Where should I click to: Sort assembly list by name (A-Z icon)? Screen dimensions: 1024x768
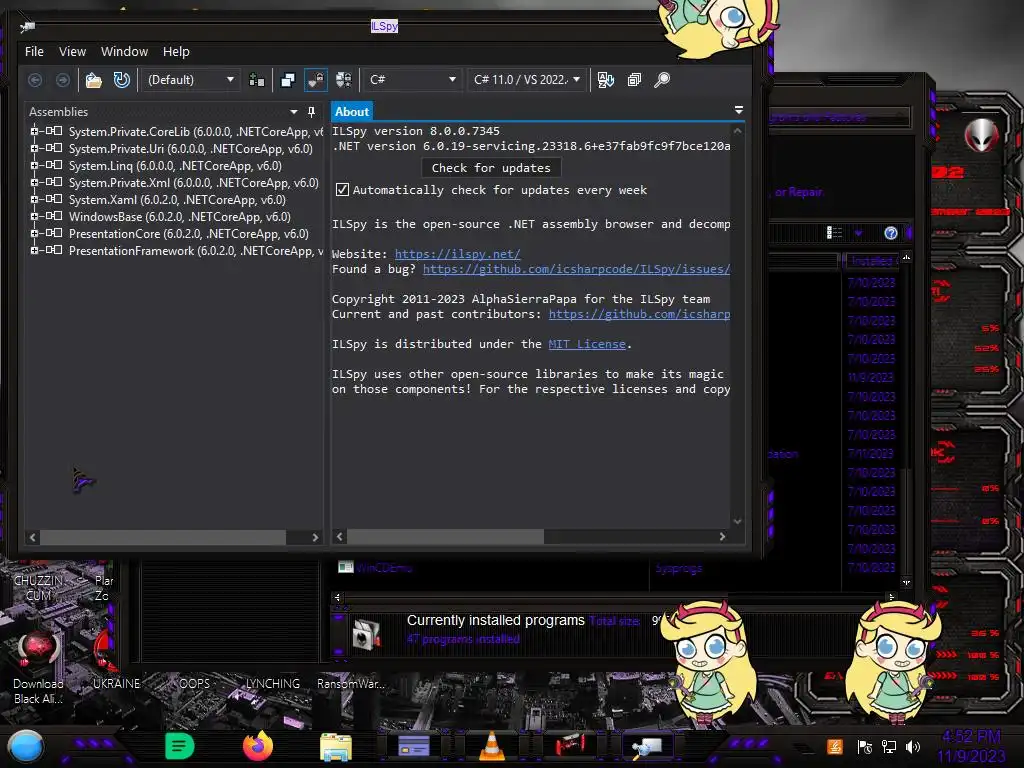(x=605, y=80)
